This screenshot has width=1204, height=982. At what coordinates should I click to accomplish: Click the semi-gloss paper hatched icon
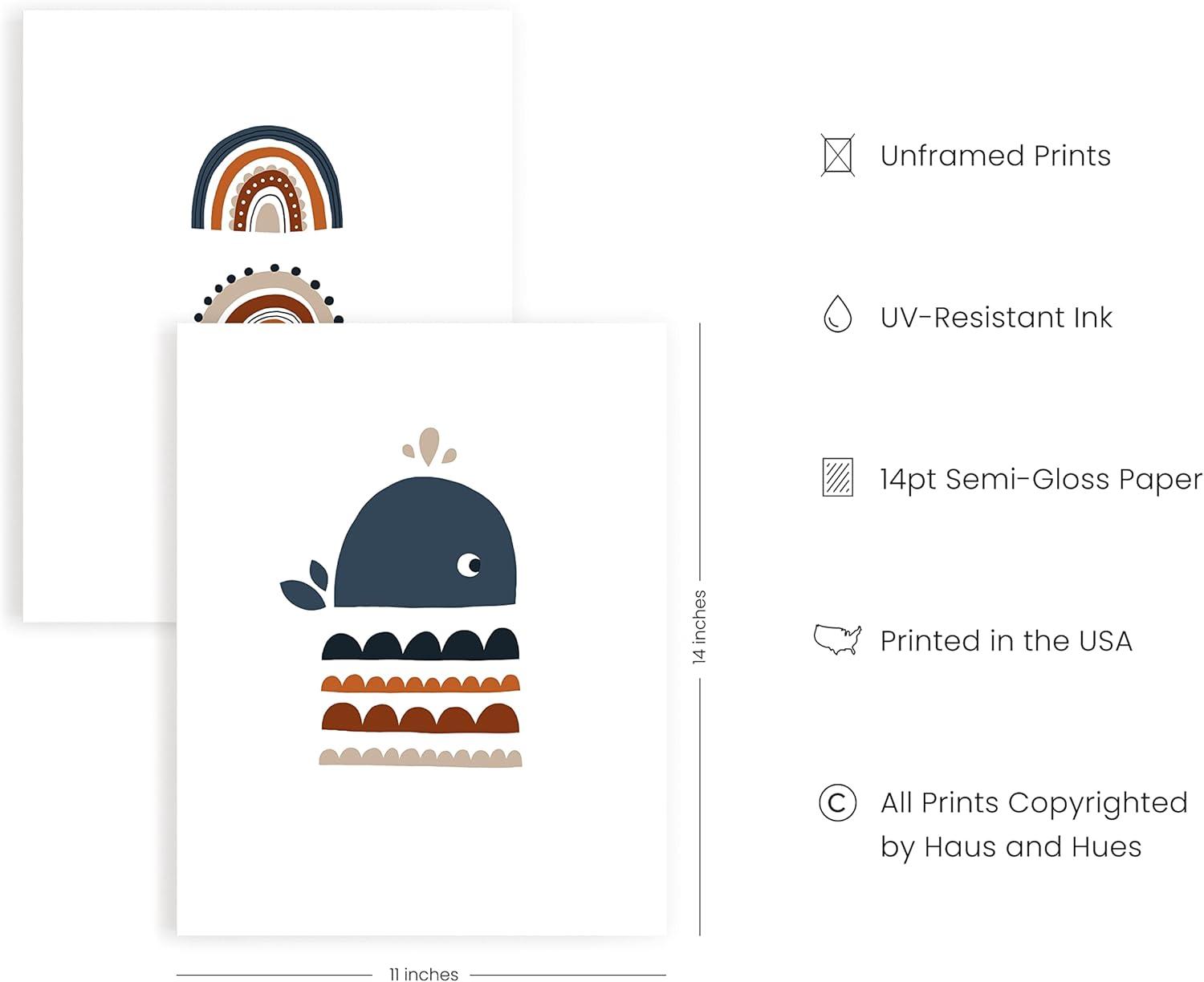(837, 477)
